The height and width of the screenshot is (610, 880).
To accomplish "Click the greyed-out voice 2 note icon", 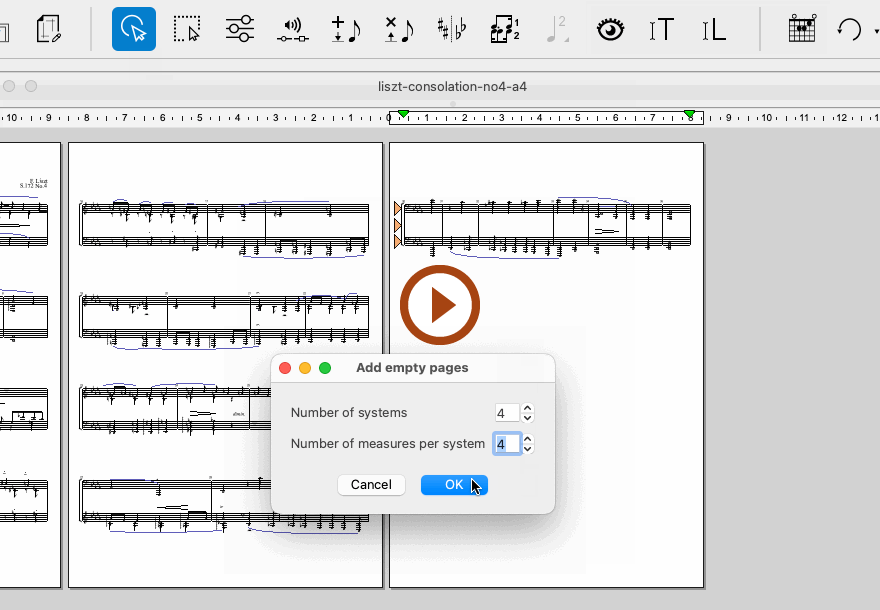I will tap(557, 29).
